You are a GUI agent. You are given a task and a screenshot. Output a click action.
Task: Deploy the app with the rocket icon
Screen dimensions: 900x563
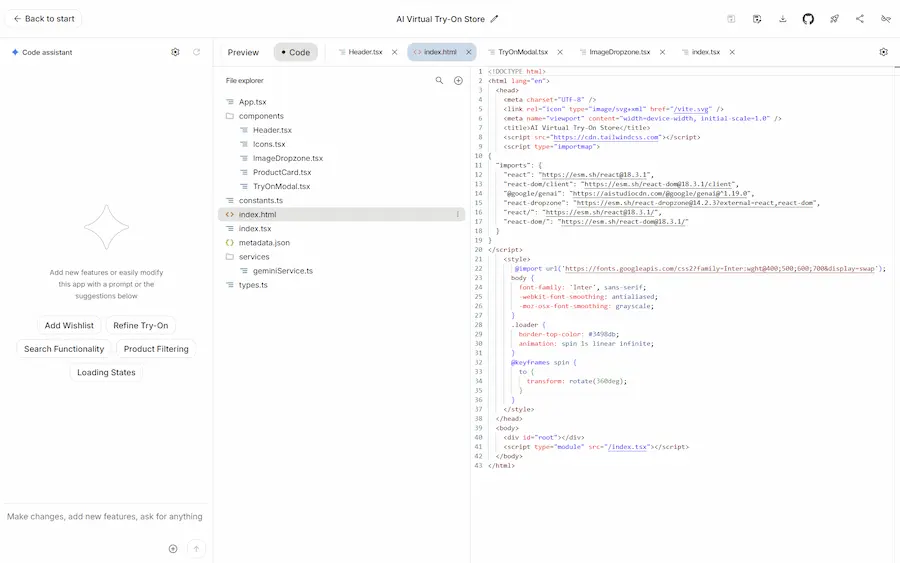click(x=834, y=19)
